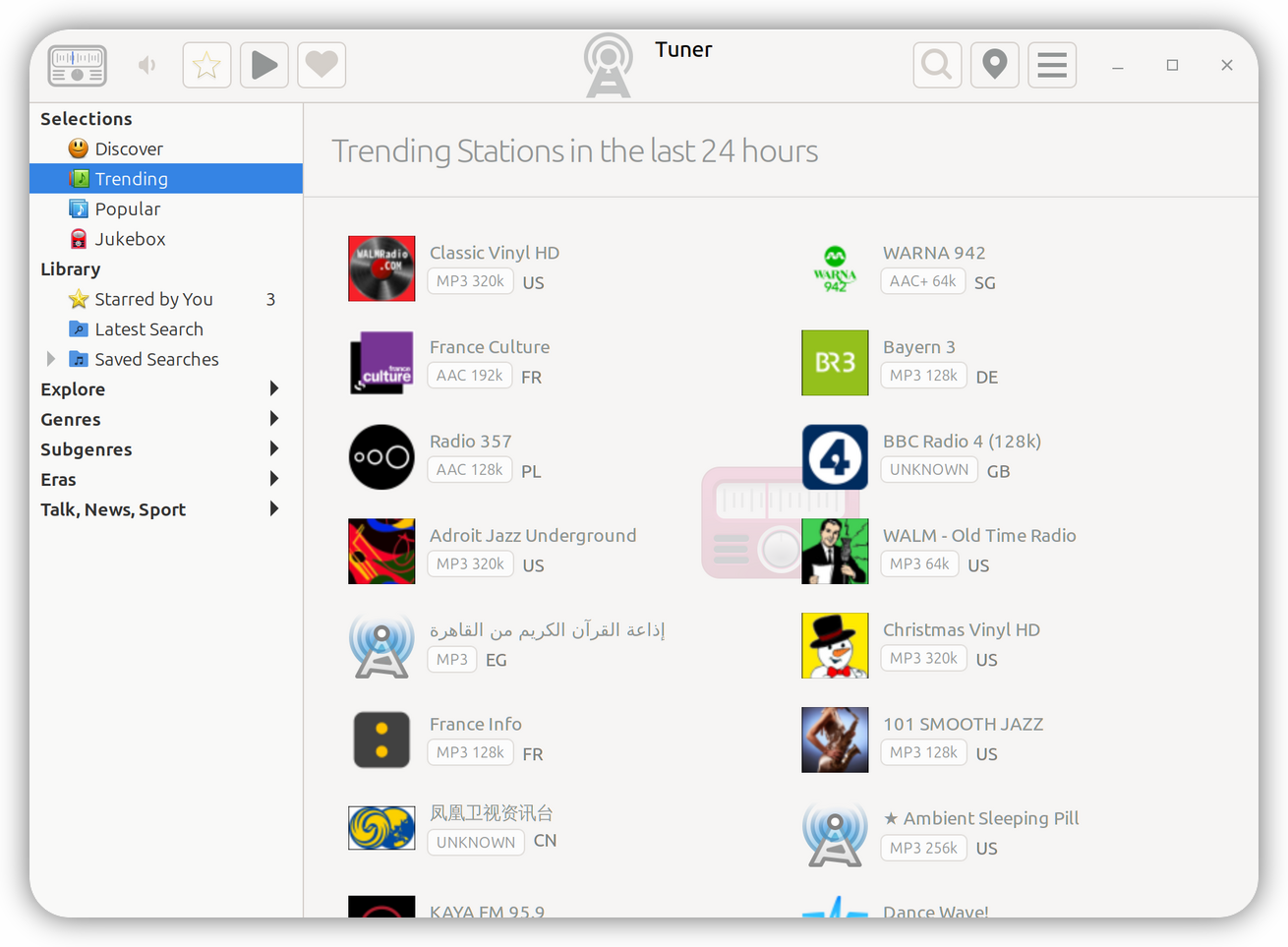
Task: Open the hamburger main menu
Action: coord(1052,65)
